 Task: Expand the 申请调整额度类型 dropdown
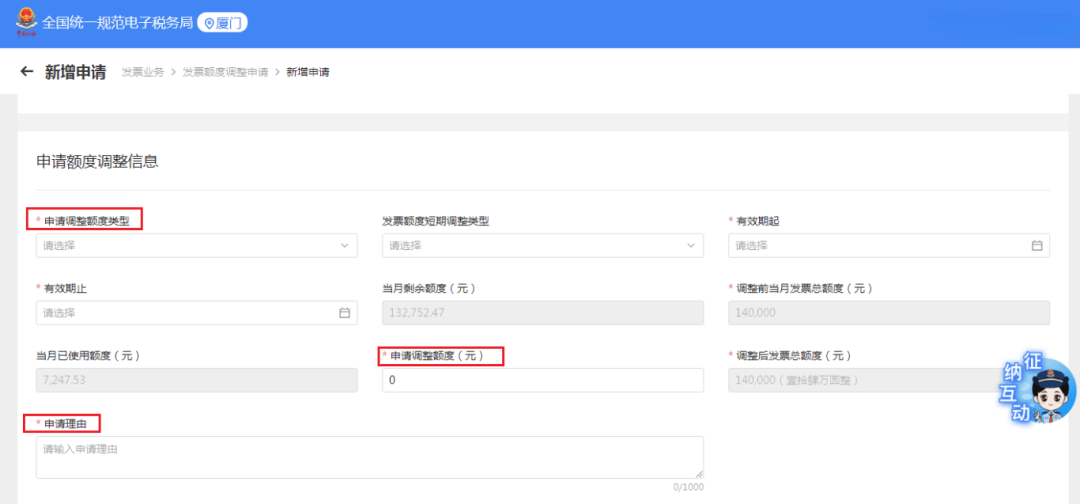(x=195, y=246)
